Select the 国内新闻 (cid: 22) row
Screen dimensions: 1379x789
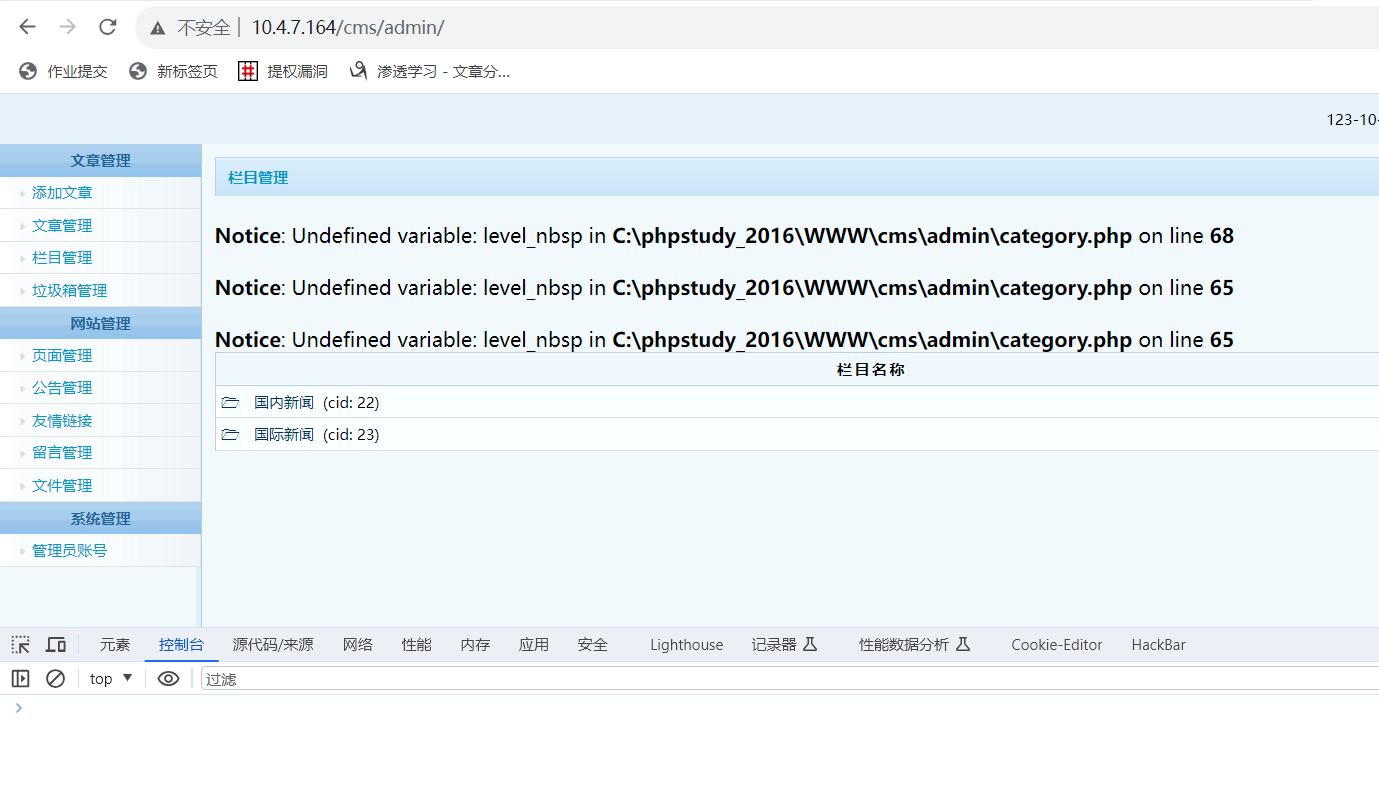pos(797,403)
